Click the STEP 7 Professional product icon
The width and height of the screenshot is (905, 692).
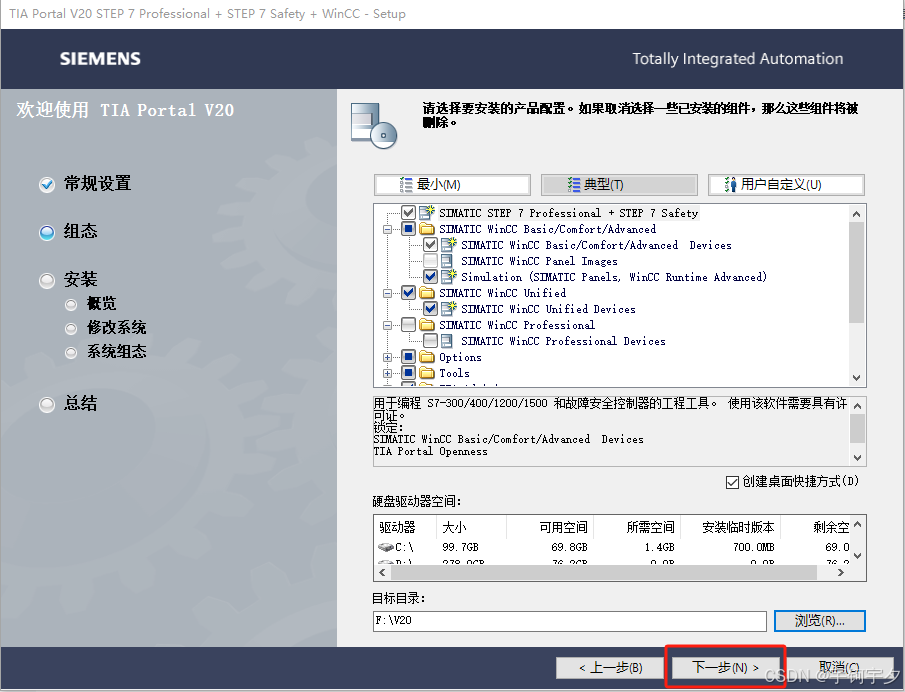click(427, 212)
